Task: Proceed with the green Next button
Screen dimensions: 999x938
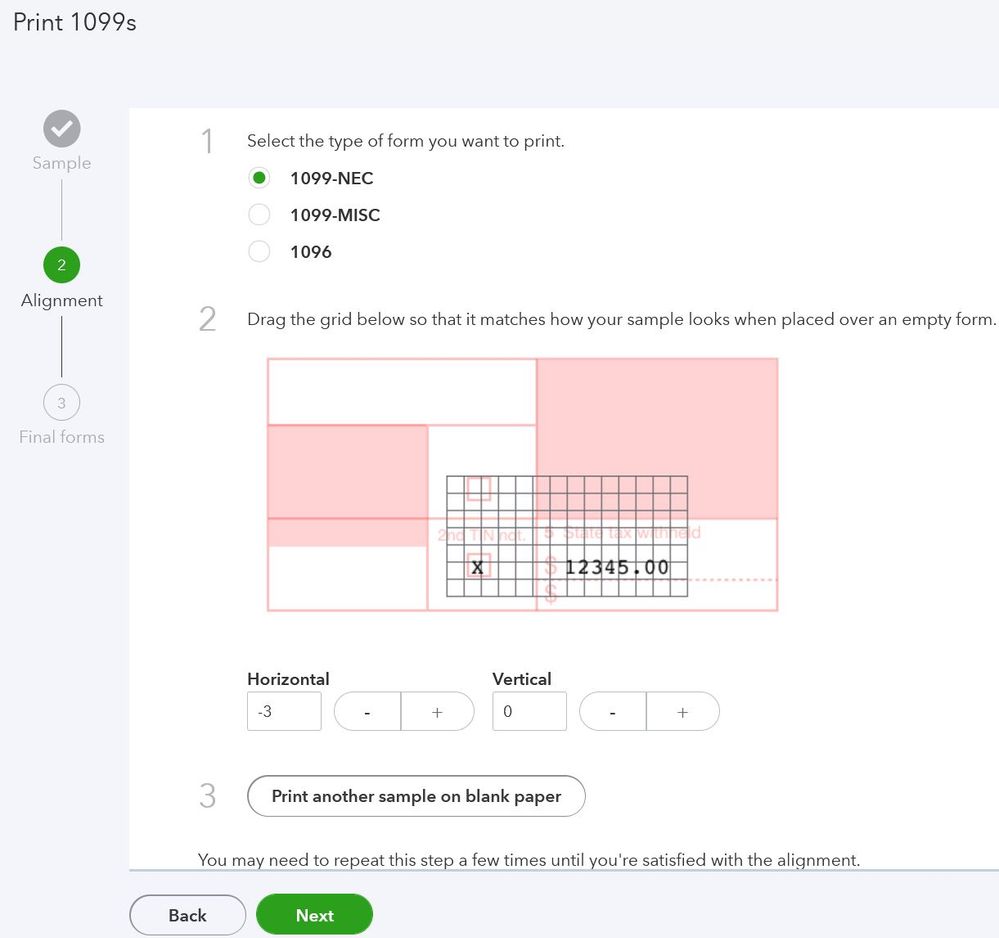Action: click(314, 915)
